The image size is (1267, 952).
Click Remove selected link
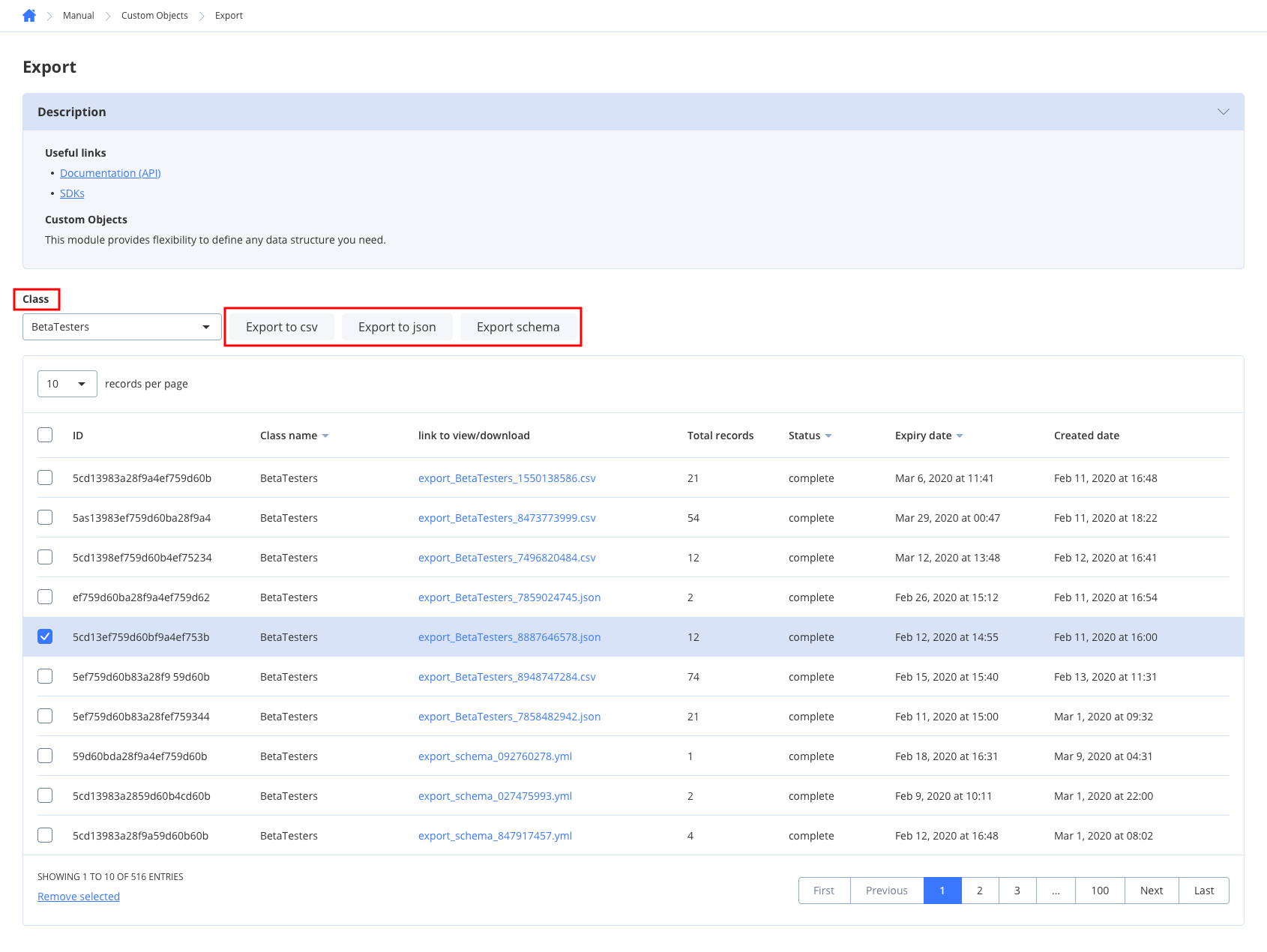pos(79,897)
